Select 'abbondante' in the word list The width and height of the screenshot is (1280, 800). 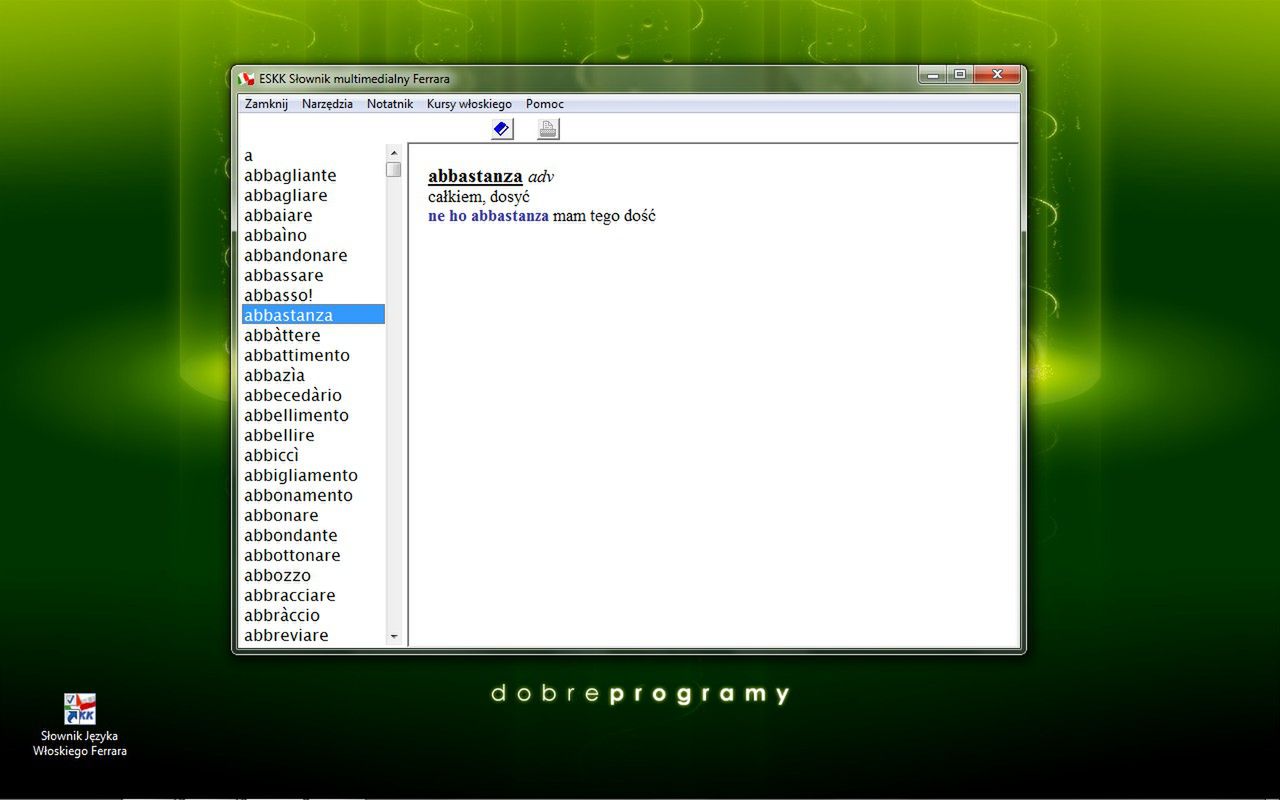point(313,535)
